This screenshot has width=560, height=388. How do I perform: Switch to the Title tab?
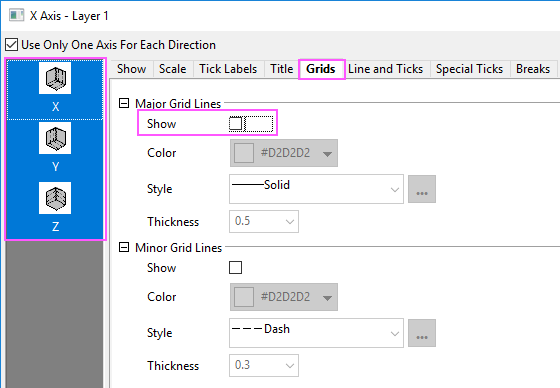(x=281, y=69)
